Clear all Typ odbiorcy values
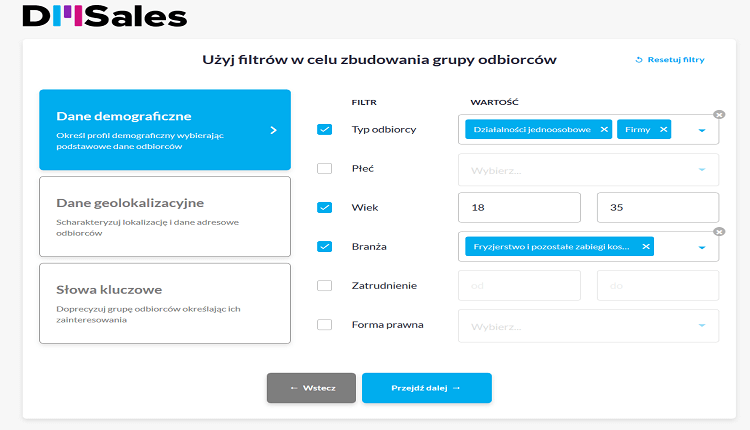This screenshot has height=430, width=750. coord(719,114)
